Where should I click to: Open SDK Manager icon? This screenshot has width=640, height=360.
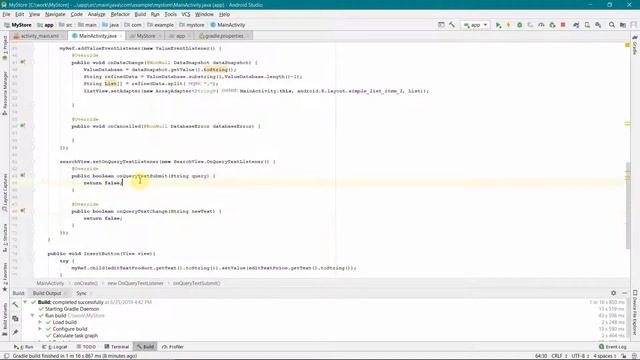tap(598, 25)
